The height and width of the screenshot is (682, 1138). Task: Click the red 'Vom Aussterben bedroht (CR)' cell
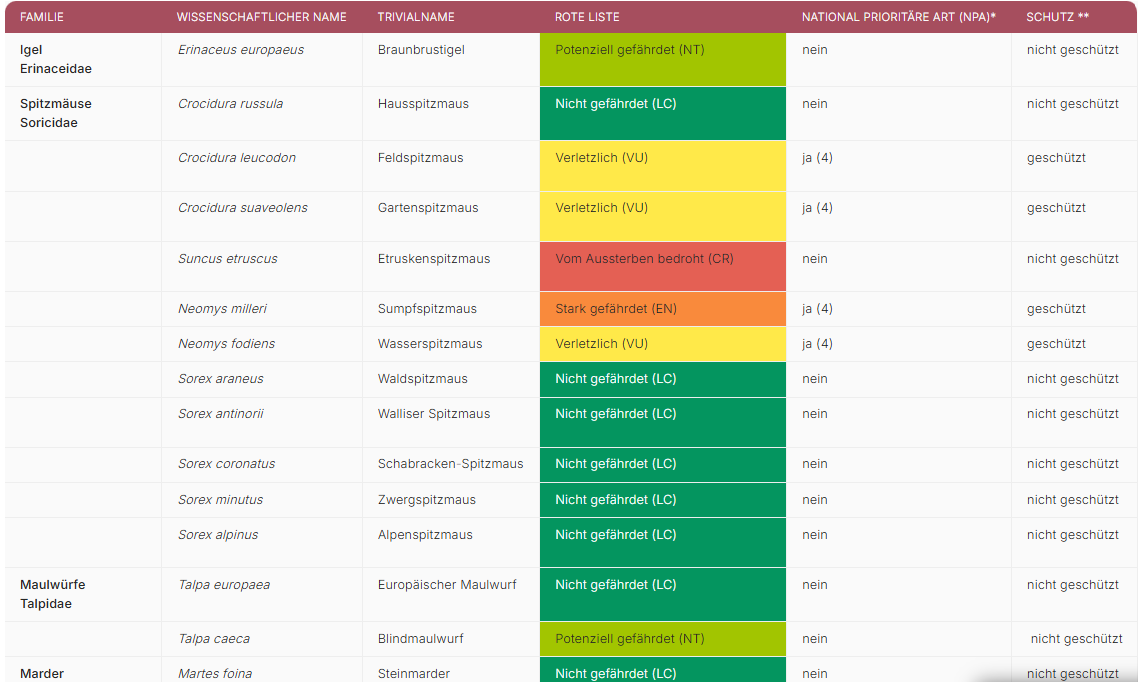click(662, 265)
